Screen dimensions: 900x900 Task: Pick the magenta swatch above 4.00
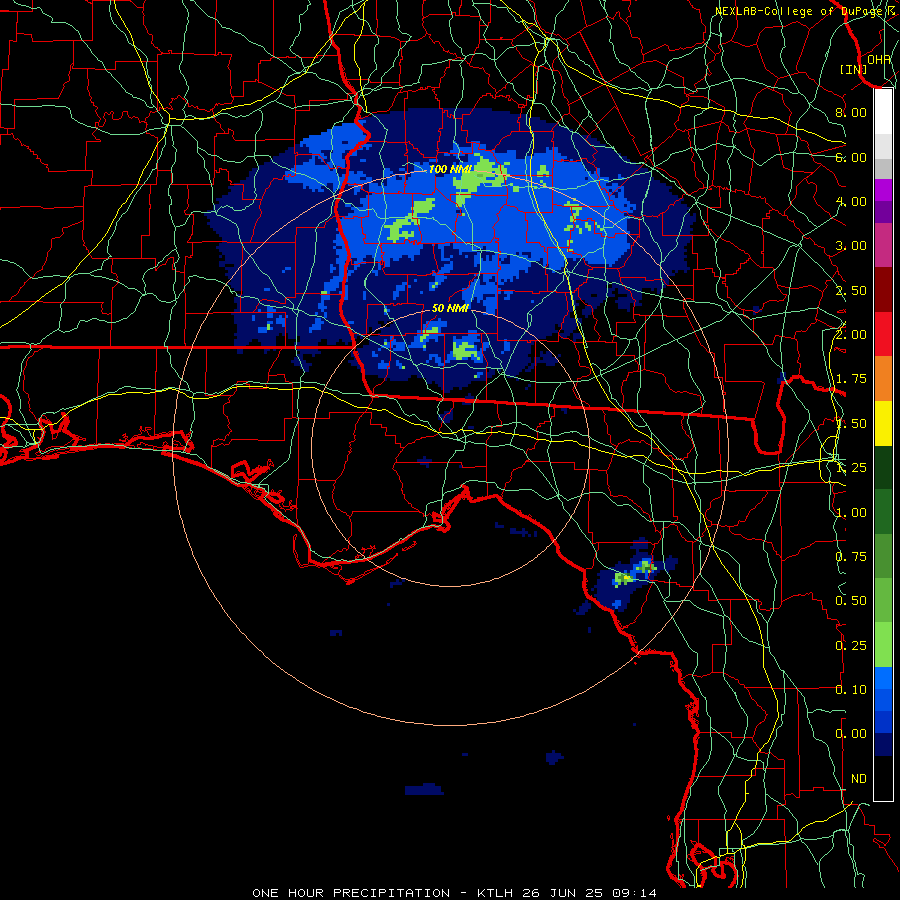point(883,190)
